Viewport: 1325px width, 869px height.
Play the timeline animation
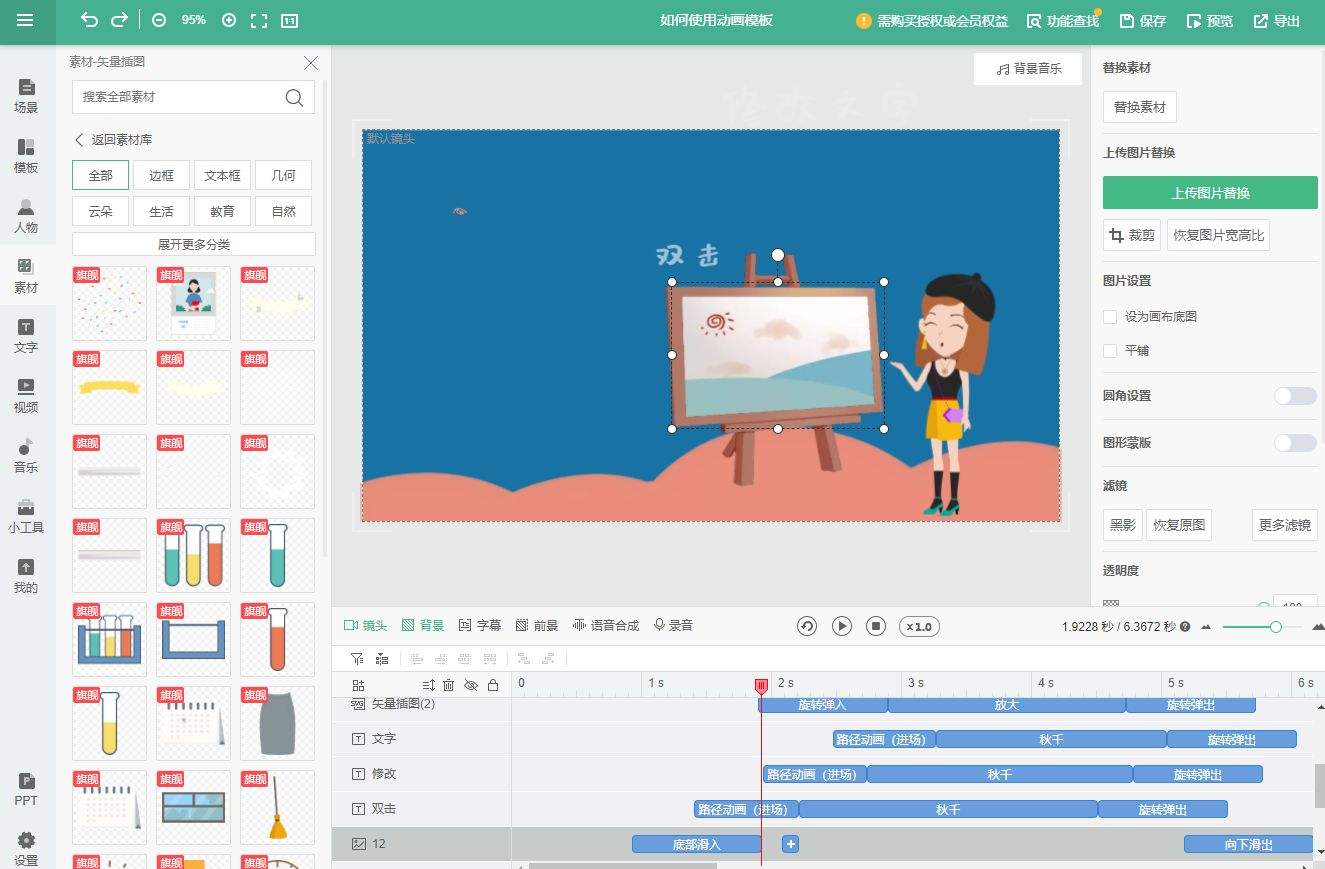point(842,626)
